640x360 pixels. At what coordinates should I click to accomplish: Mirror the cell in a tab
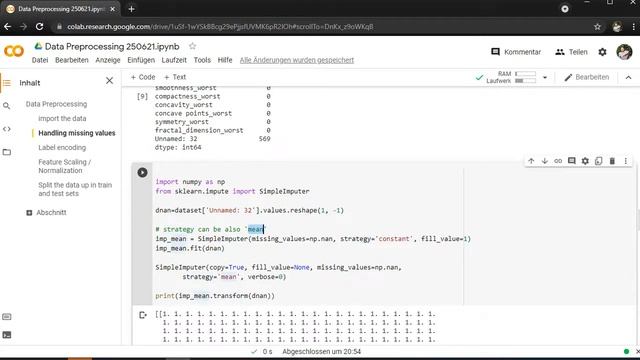[598, 161]
